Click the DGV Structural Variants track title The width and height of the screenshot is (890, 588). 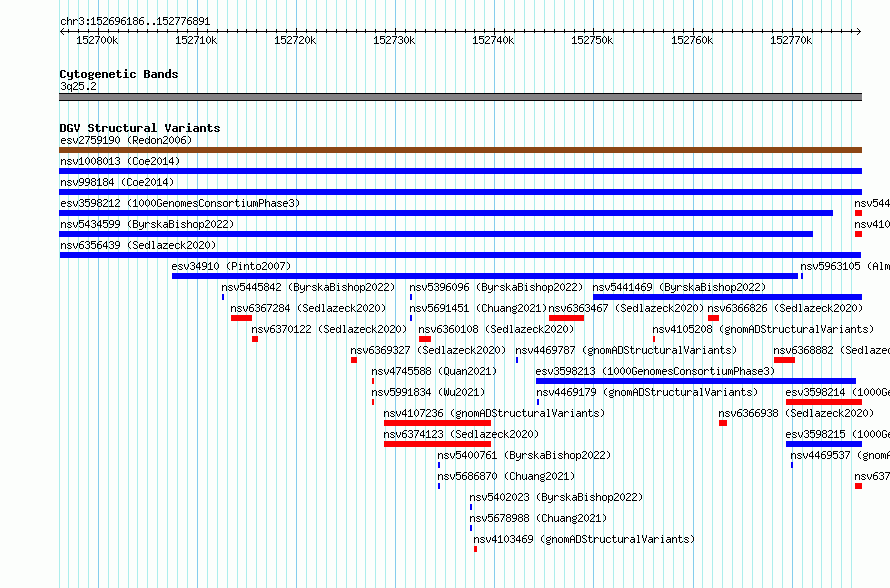[x=140, y=128]
